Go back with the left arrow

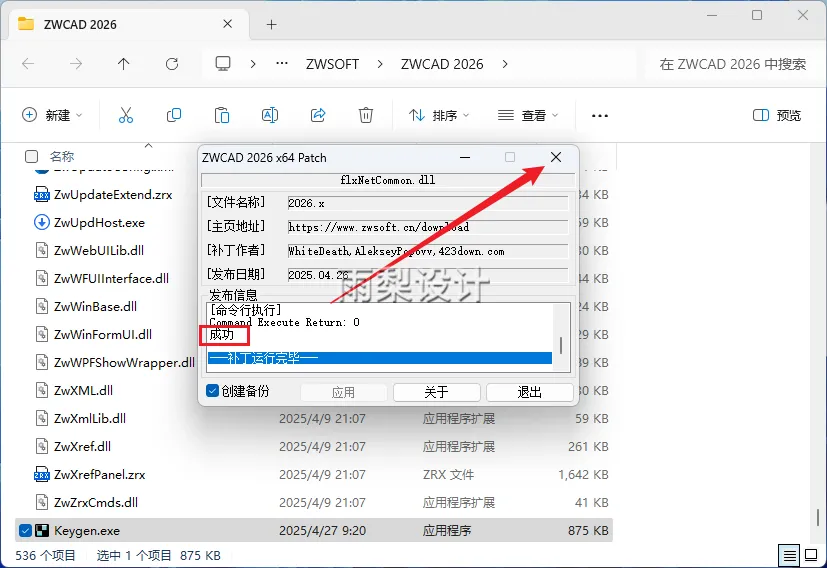pyautogui.click(x=28, y=64)
